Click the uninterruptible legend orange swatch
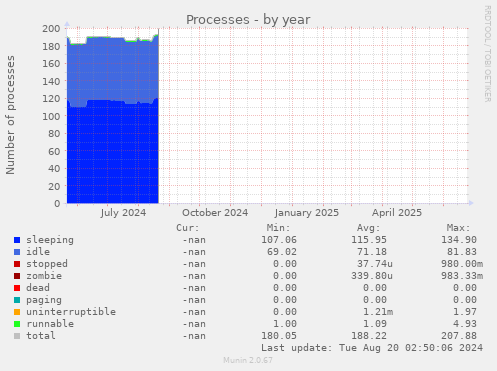 [x=17, y=312]
